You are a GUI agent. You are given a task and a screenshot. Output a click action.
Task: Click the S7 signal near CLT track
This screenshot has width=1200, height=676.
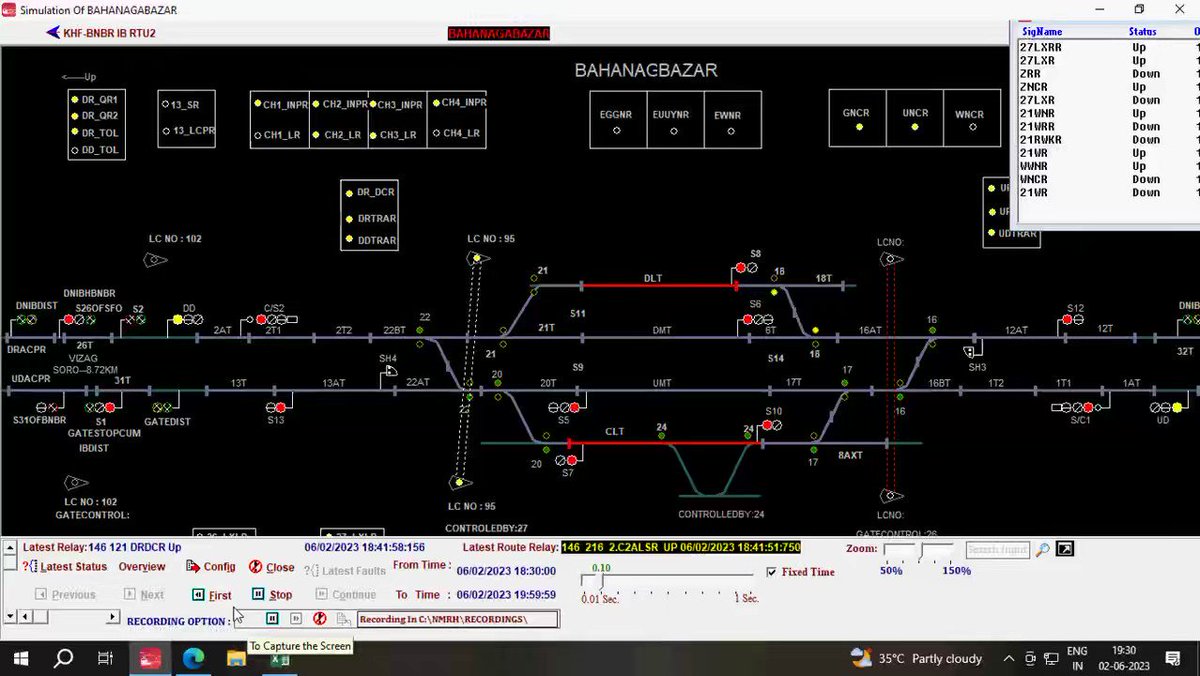pos(566,461)
